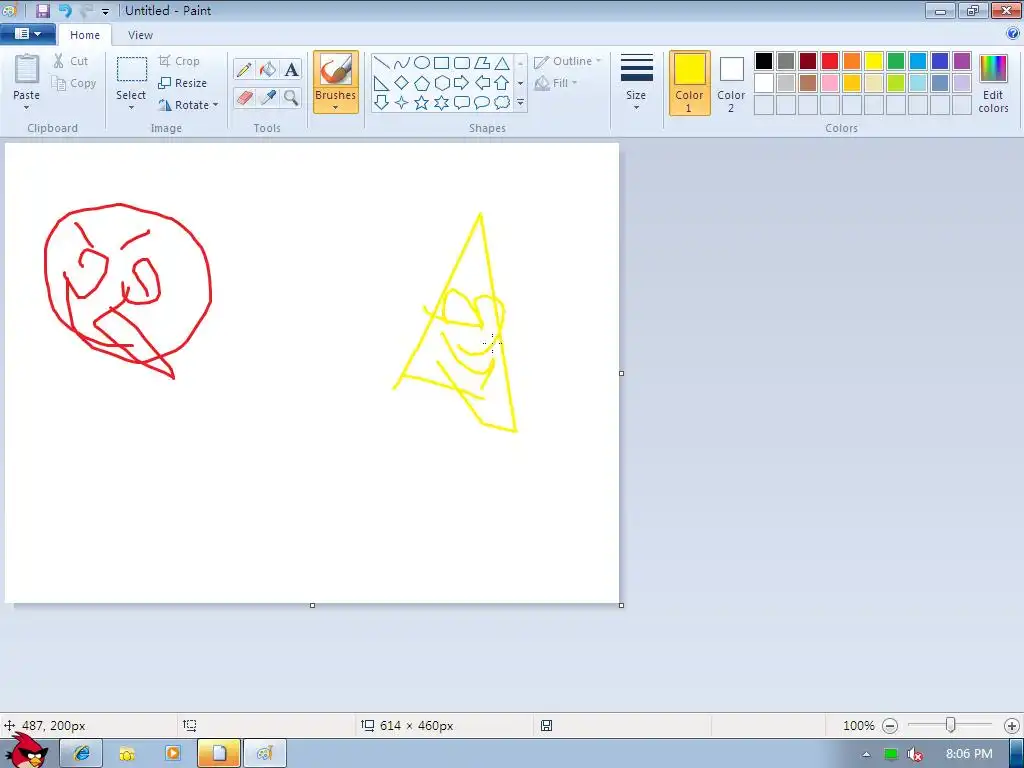
Task: Choose the Cloud callout shape
Action: pos(502,103)
